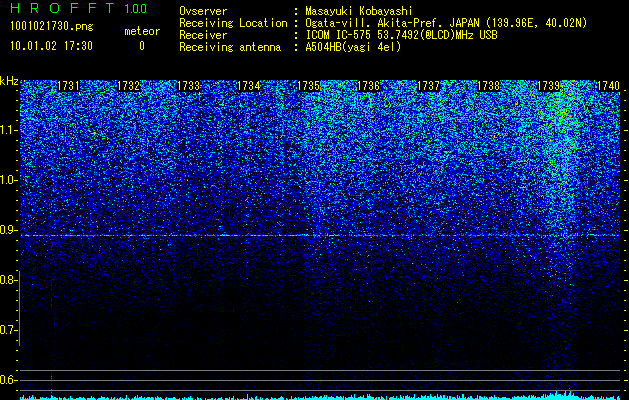Select the ICOM IC-575 53.7492 MHz USB text

coord(401,35)
